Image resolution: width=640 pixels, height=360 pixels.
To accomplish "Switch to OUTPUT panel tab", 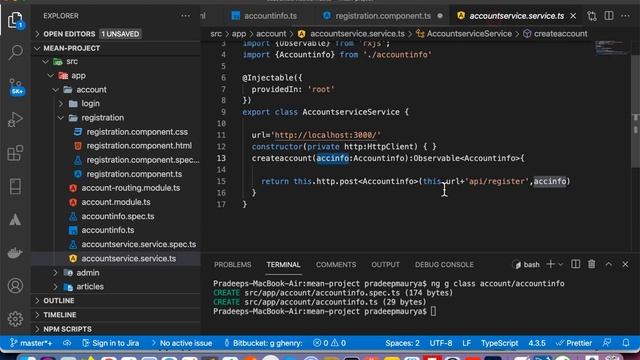I will click(x=385, y=264).
